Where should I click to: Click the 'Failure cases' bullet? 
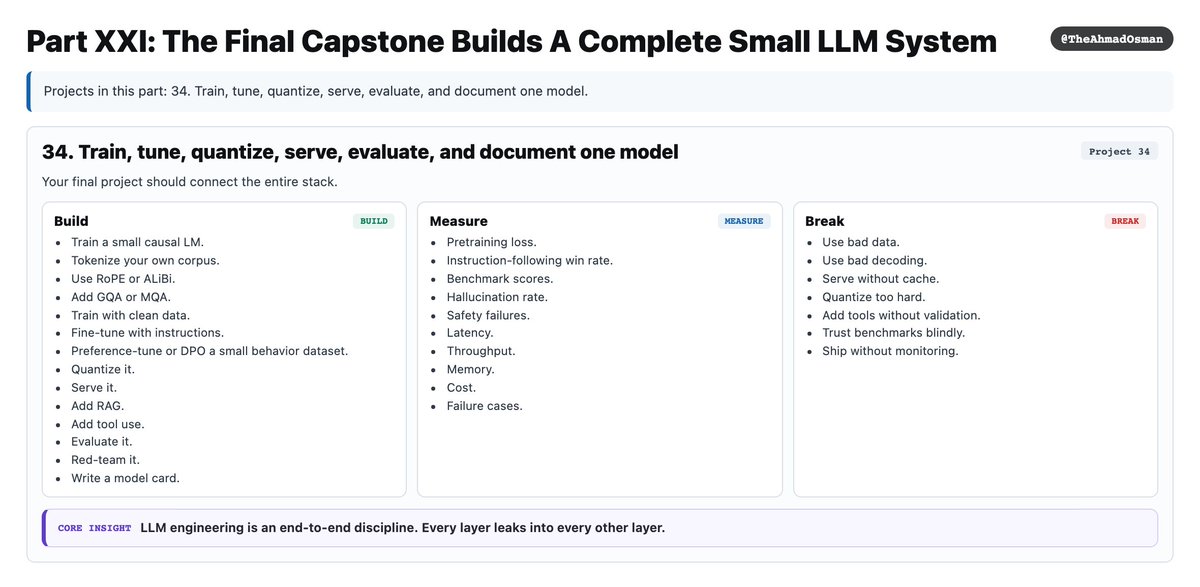coord(484,406)
